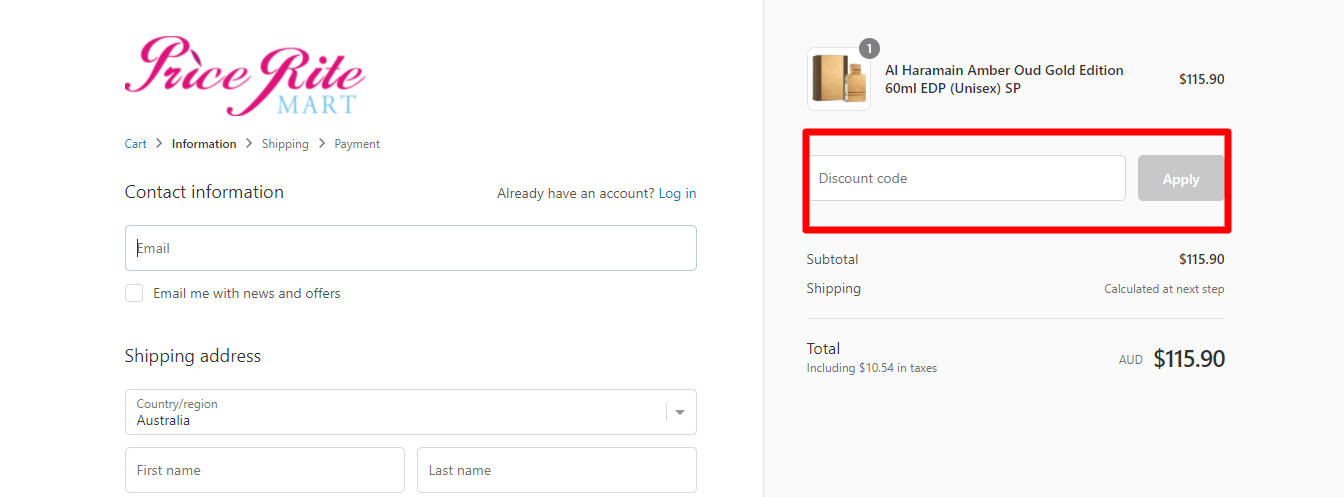Focus the Email input field
This screenshot has width=1344, height=497.
coord(411,248)
